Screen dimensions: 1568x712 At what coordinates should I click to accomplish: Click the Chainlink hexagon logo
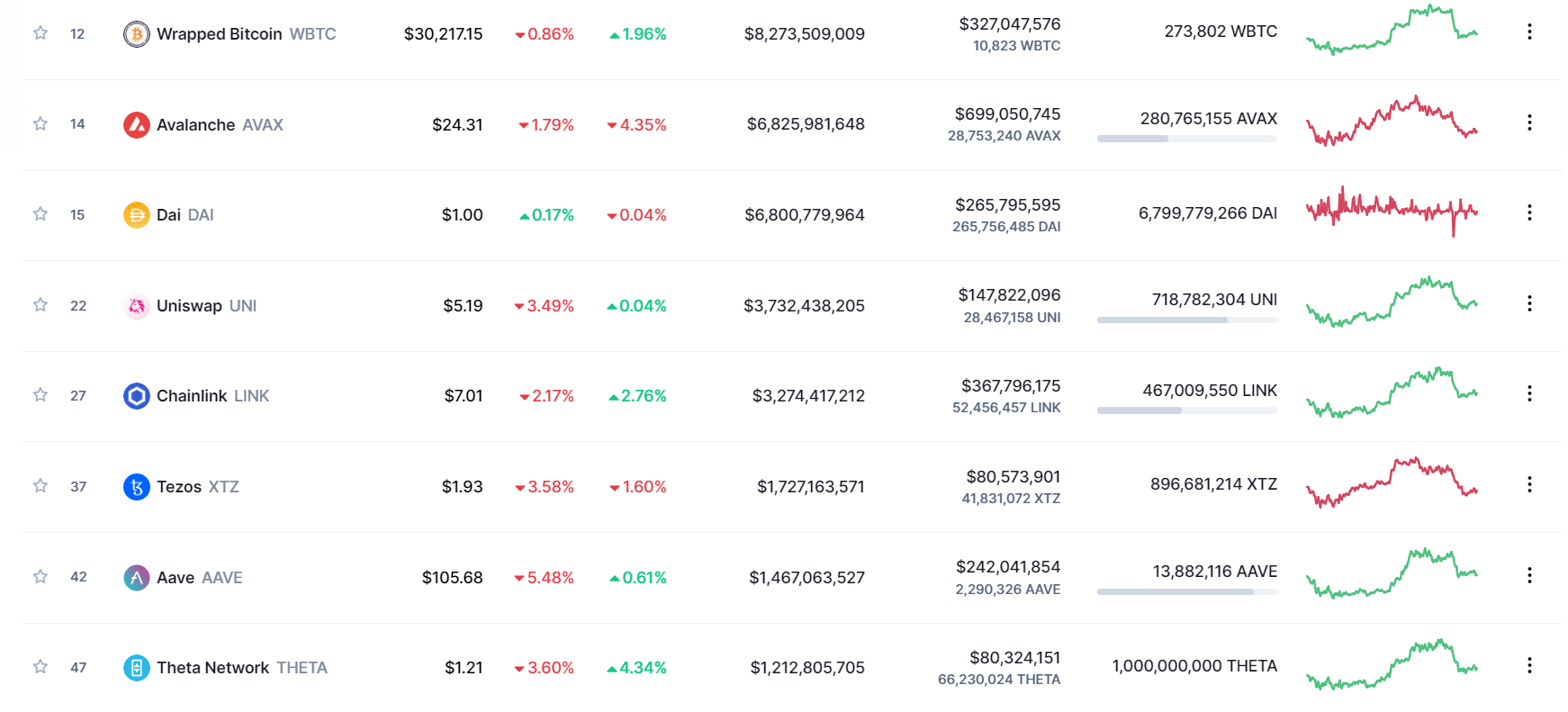click(x=136, y=396)
